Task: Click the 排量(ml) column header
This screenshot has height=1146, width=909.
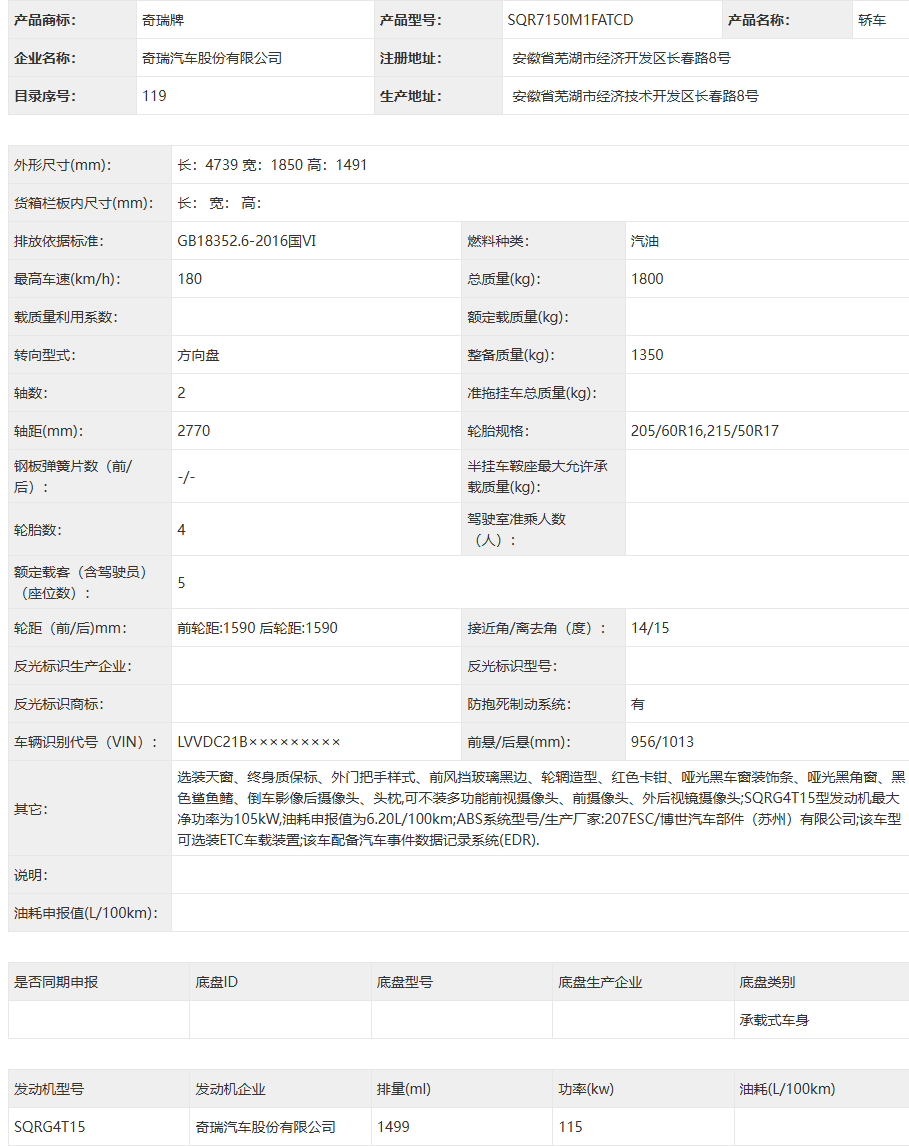Action: (x=404, y=1089)
